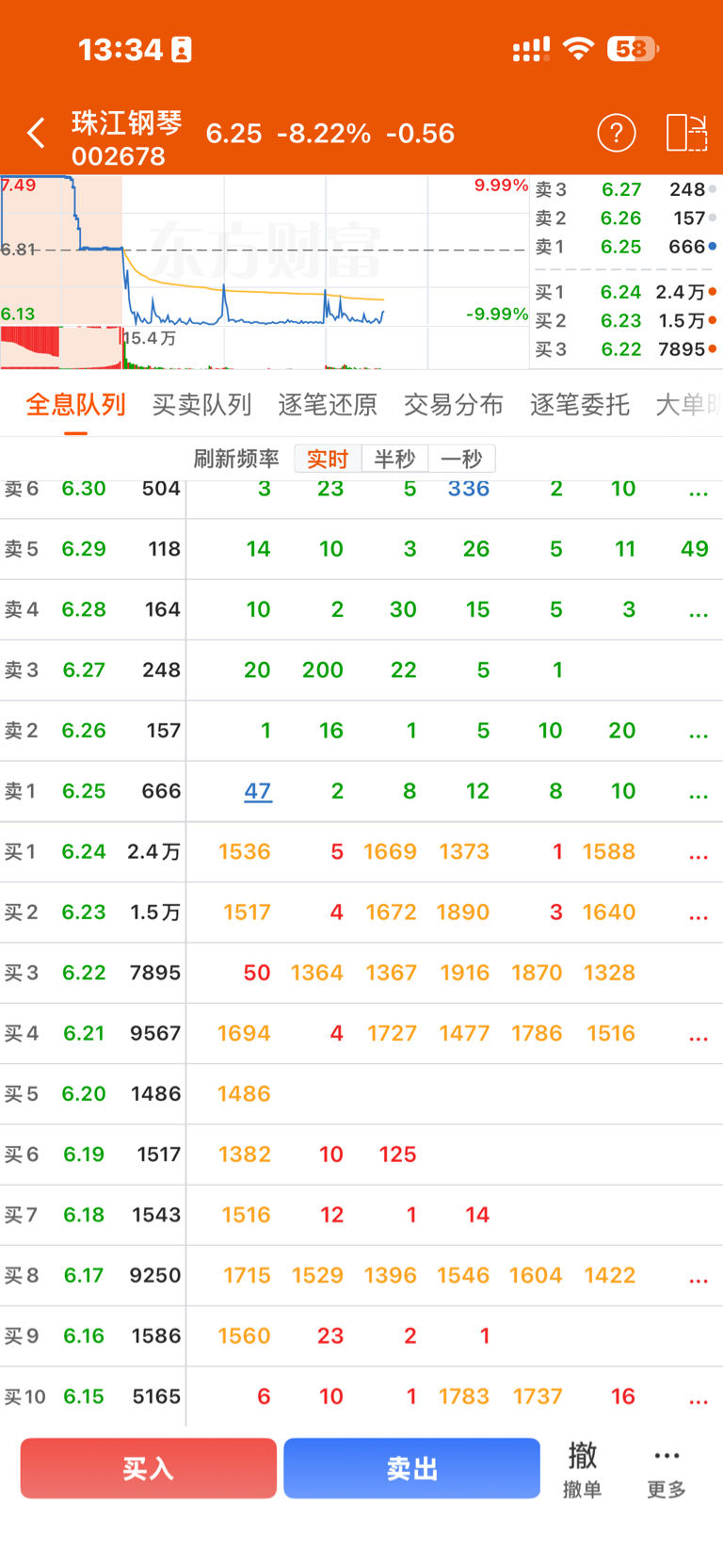
Task: Tap the 买4 volume 9567
Action: click(155, 1033)
